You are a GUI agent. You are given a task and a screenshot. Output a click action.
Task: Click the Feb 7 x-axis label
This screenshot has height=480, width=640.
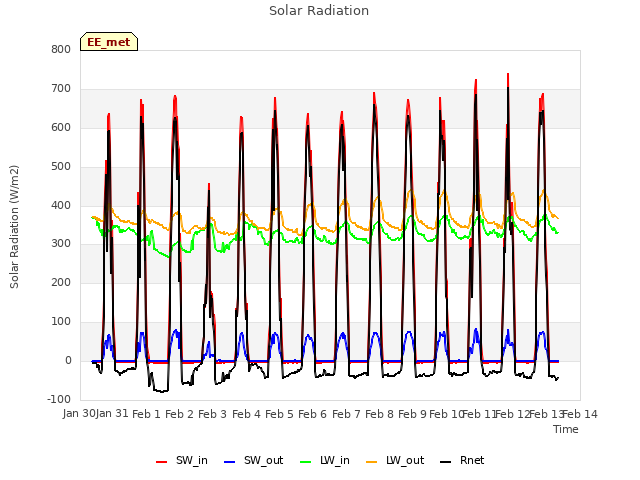(x=346, y=414)
